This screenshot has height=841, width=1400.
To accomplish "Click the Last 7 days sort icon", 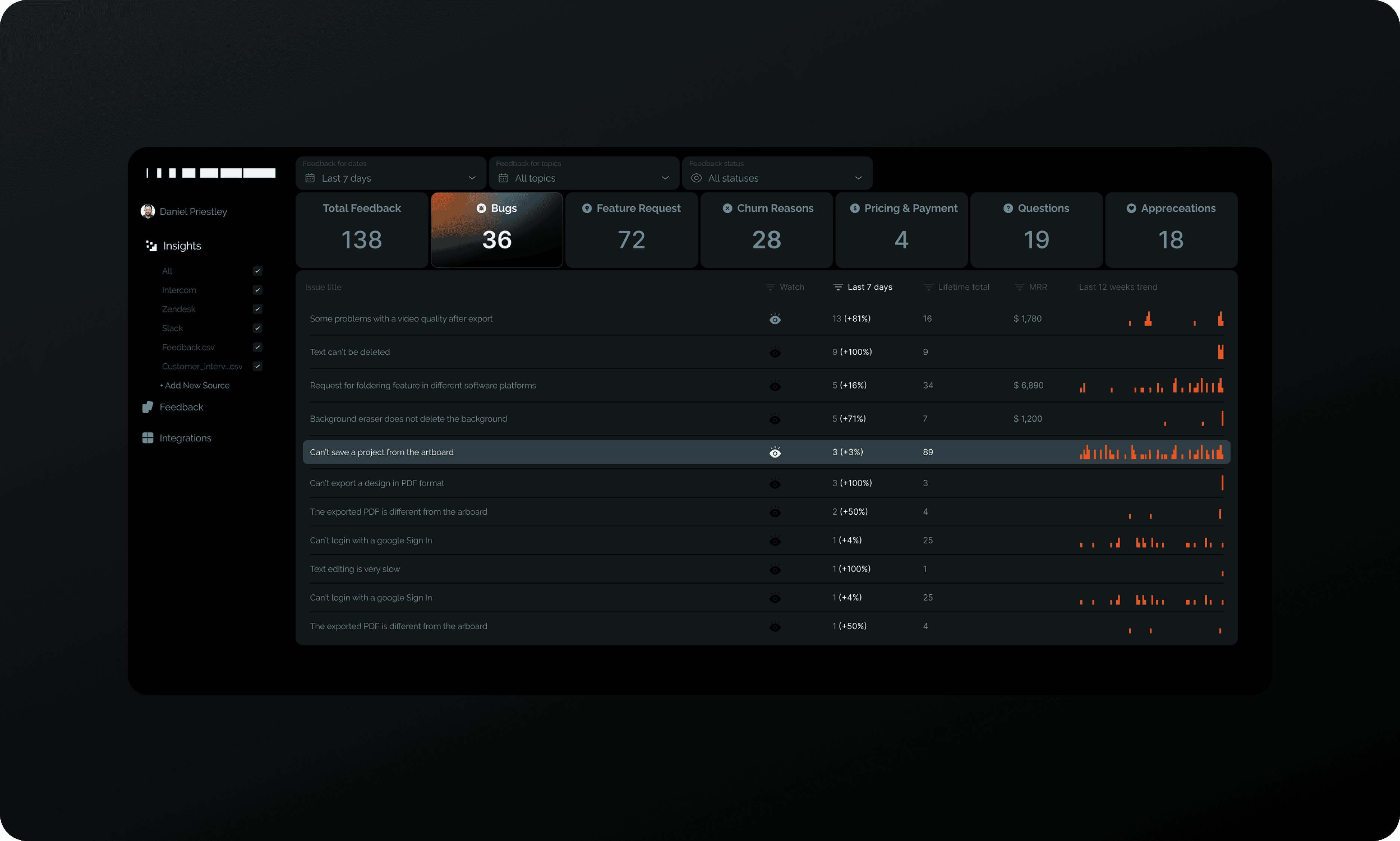I will (838, 287).
